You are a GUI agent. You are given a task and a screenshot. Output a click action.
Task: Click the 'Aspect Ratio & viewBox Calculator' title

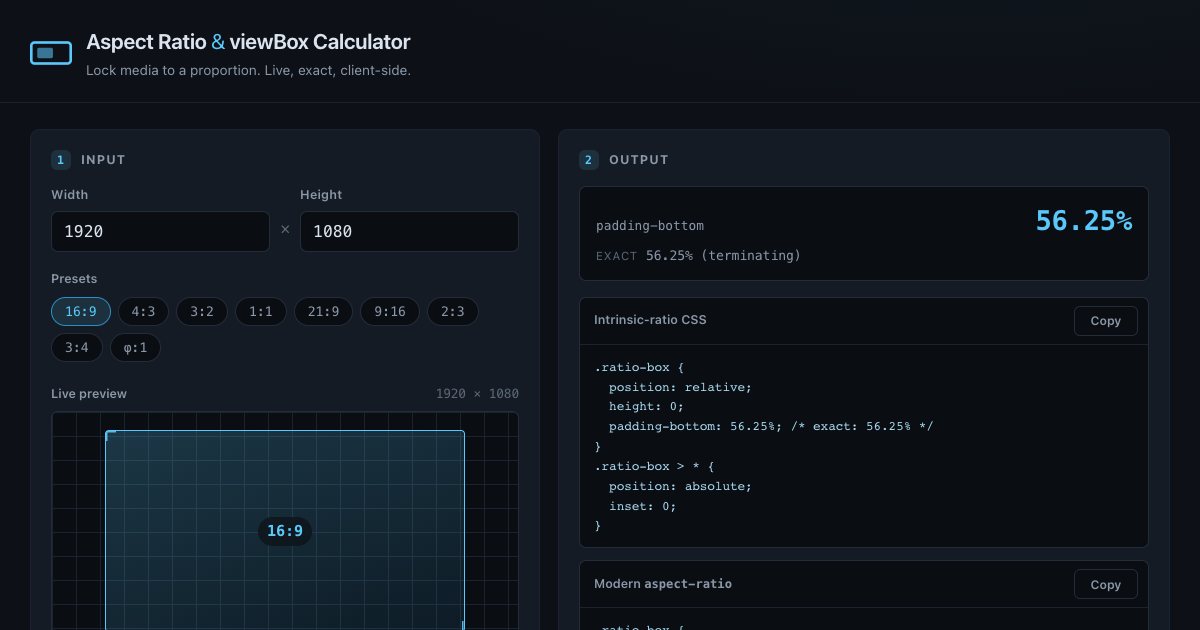(x=248, y=42)
